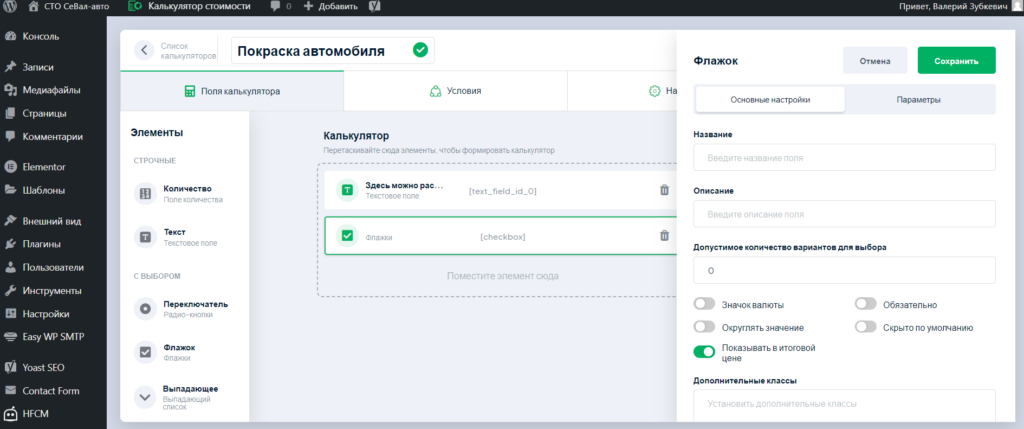The width and height of the screenshot is (1024, 429).
Task: Open Калькулятор стоимости in the admin bar
Action: [189, 7]
